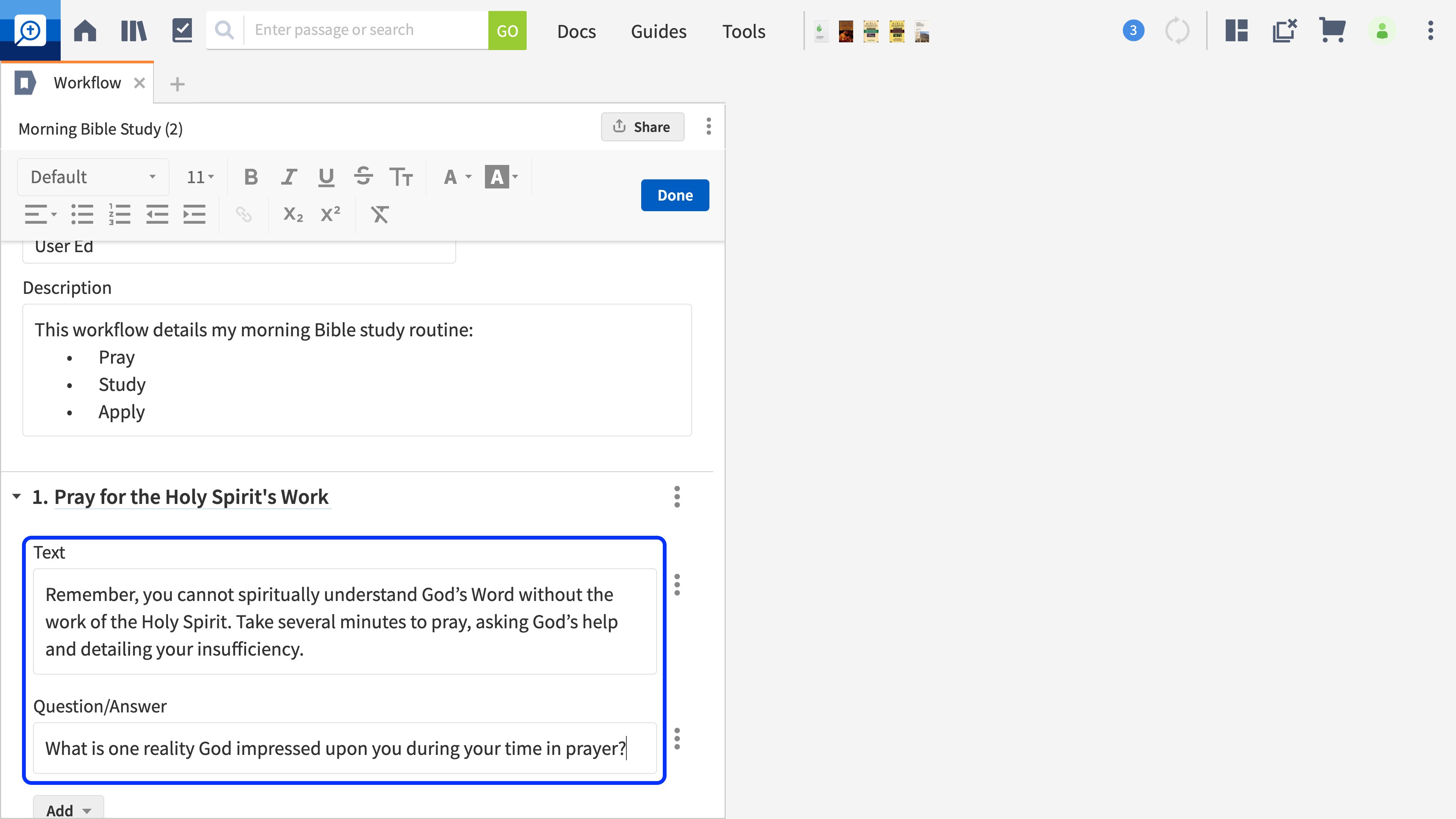
Task: Click the Share button
Action: point(642,127)
